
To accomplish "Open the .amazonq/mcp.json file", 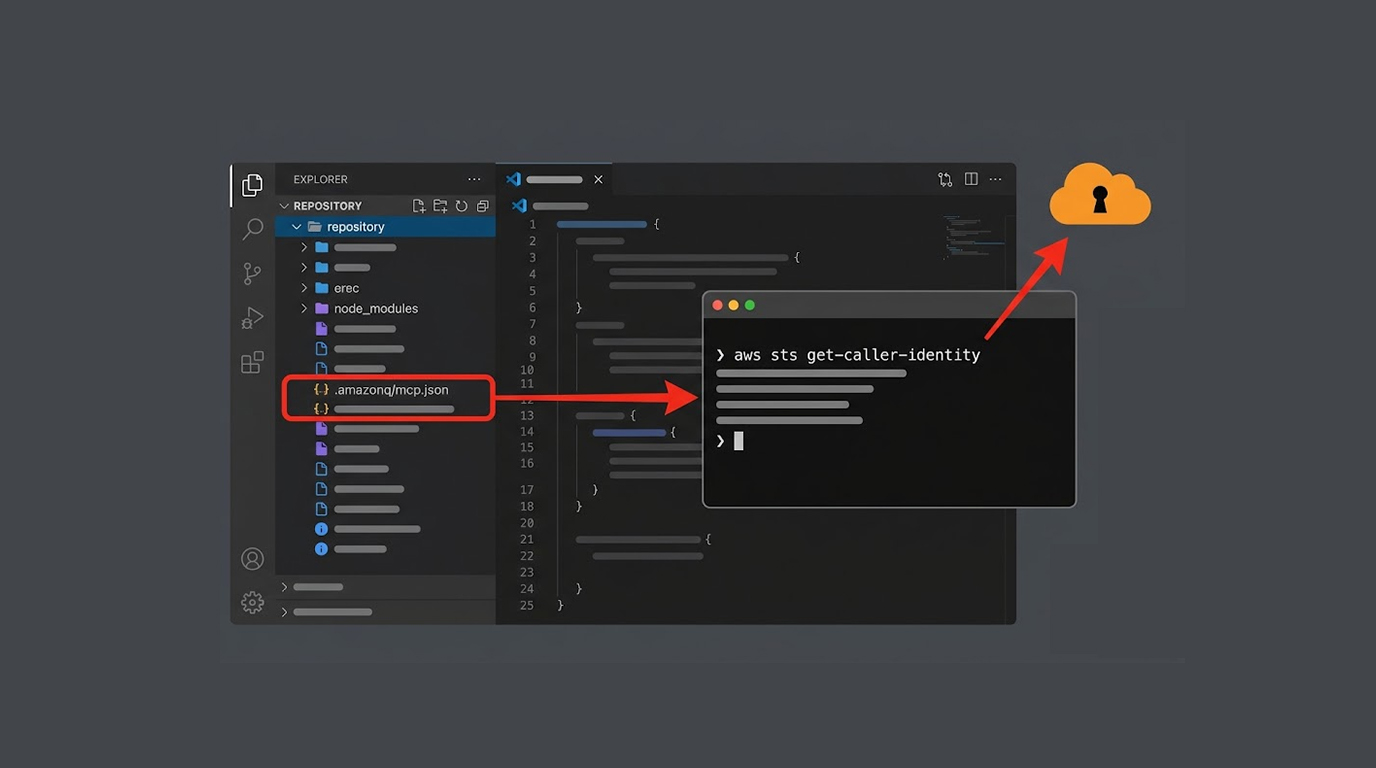I will 391,389.
